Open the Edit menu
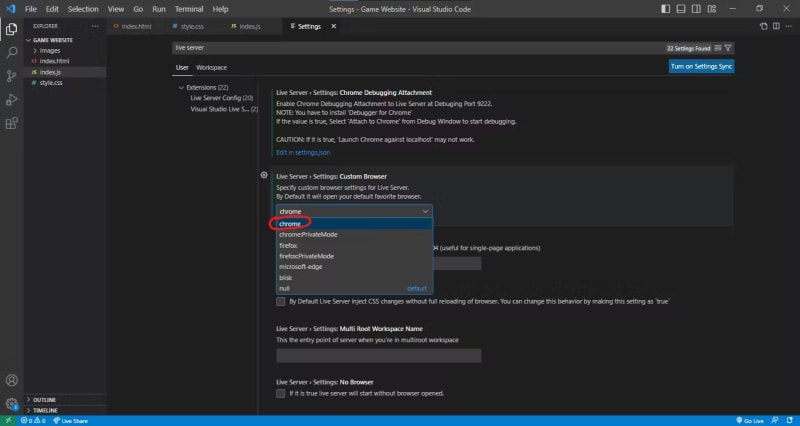The image size is (800, 426). [52, 9]
